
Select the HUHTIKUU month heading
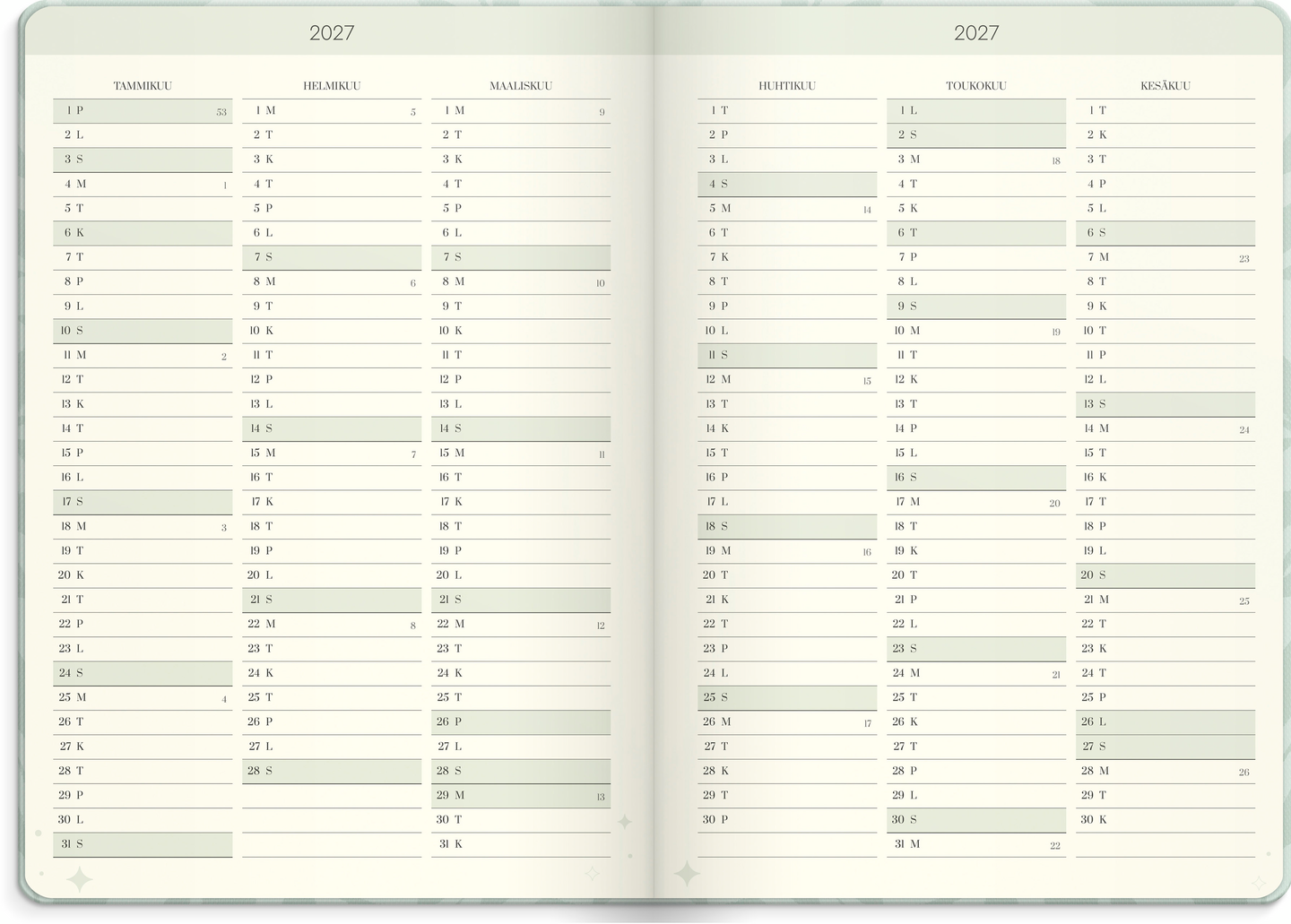787,86
